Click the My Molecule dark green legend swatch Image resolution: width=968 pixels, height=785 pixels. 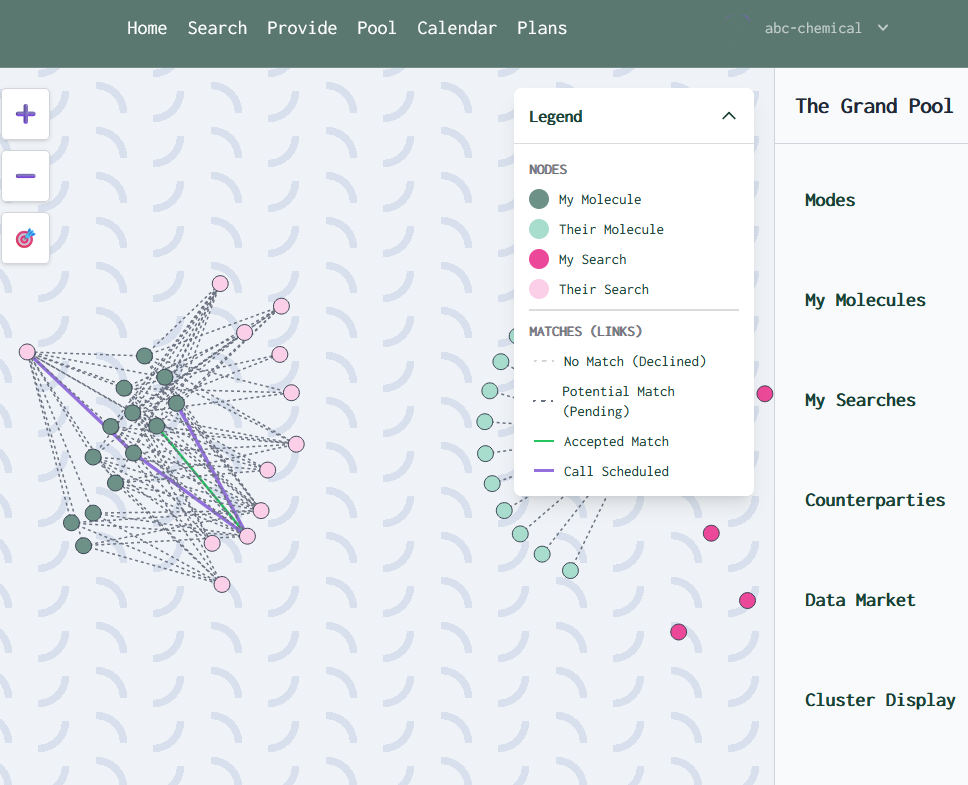pyautogui.click(x=539, y=199)
